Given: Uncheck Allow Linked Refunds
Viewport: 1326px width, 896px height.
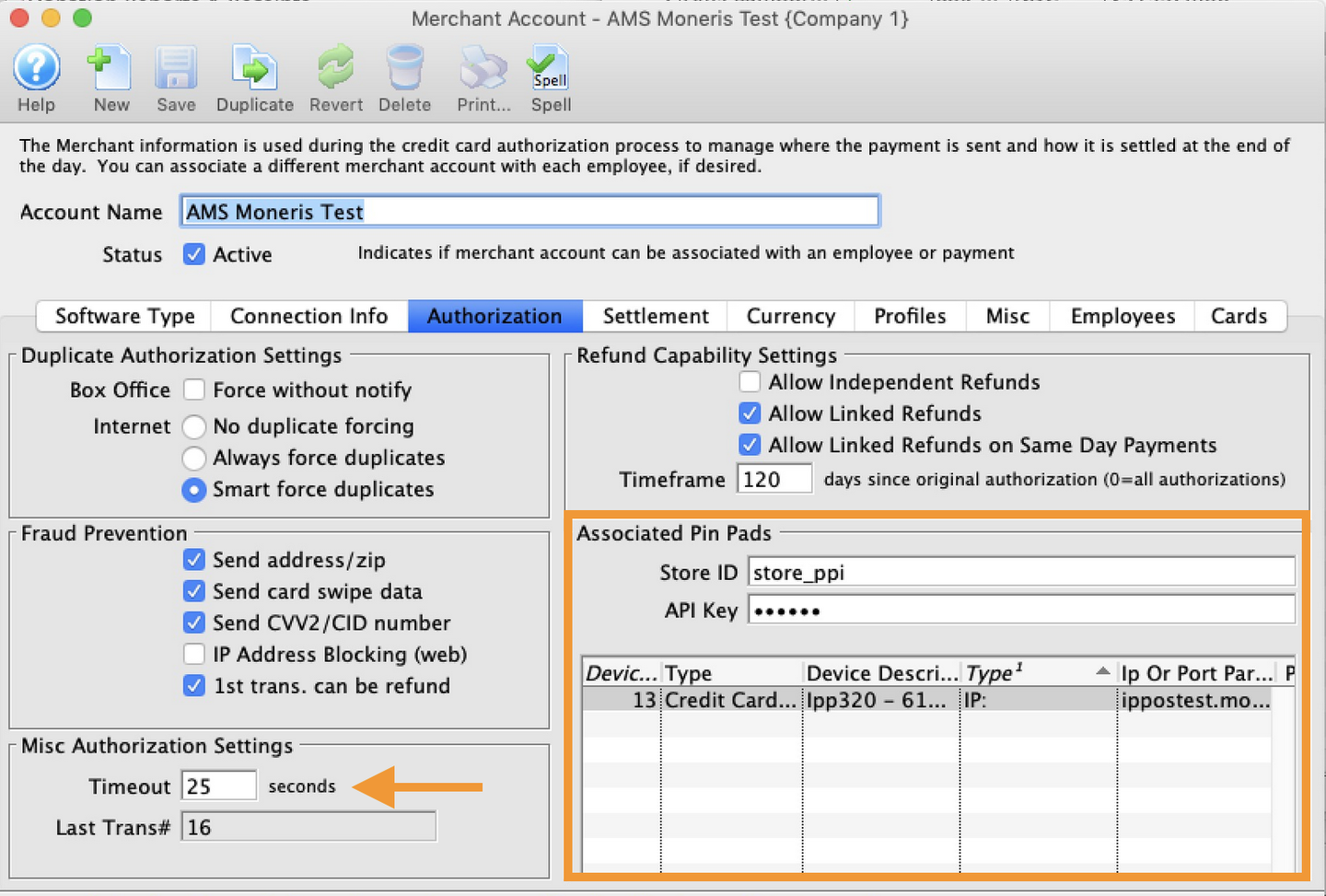Looking at the screenshot, I should [x=750, y=413].
